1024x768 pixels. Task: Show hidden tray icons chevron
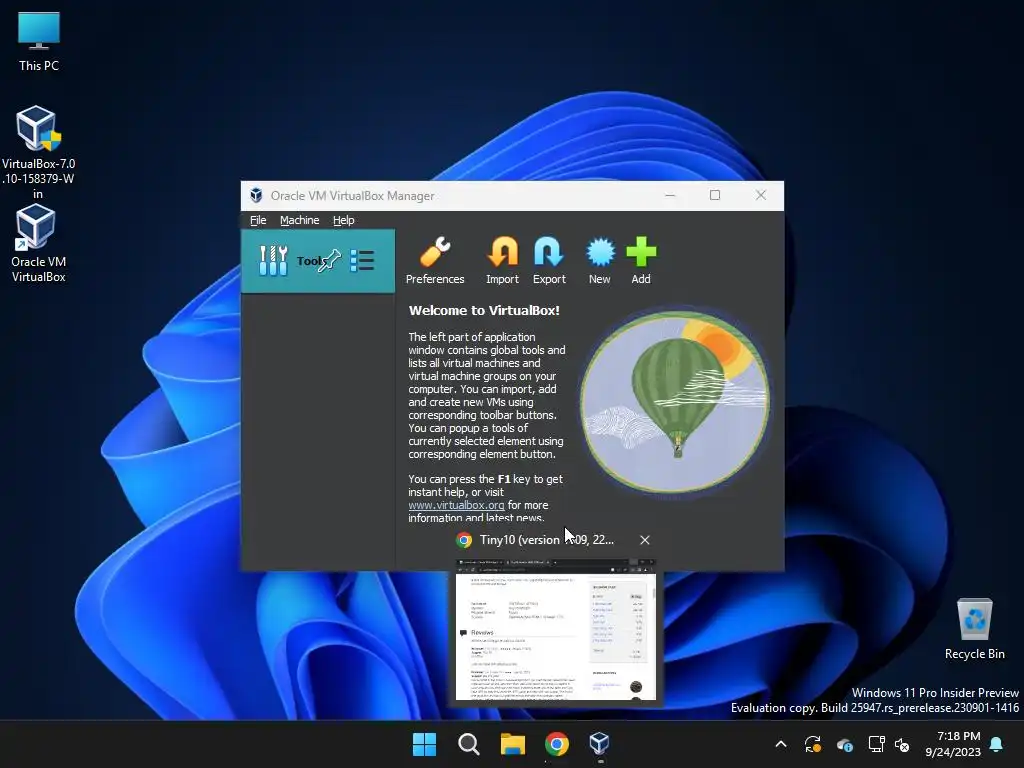(x=781, y=744)
